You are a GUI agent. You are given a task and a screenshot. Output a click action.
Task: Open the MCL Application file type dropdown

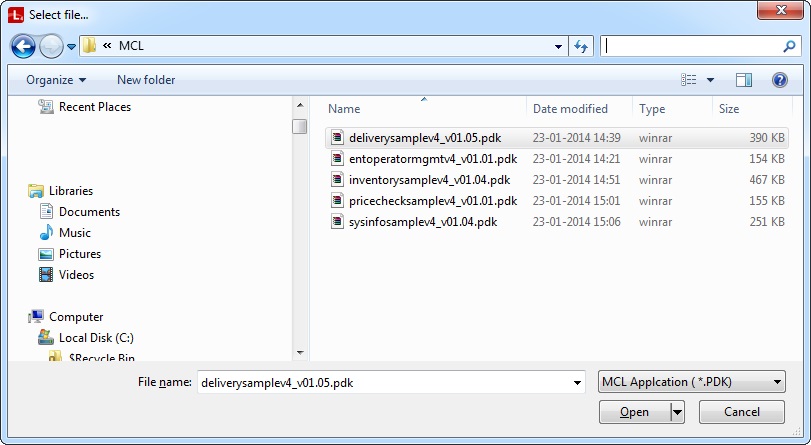coord(691,382)
